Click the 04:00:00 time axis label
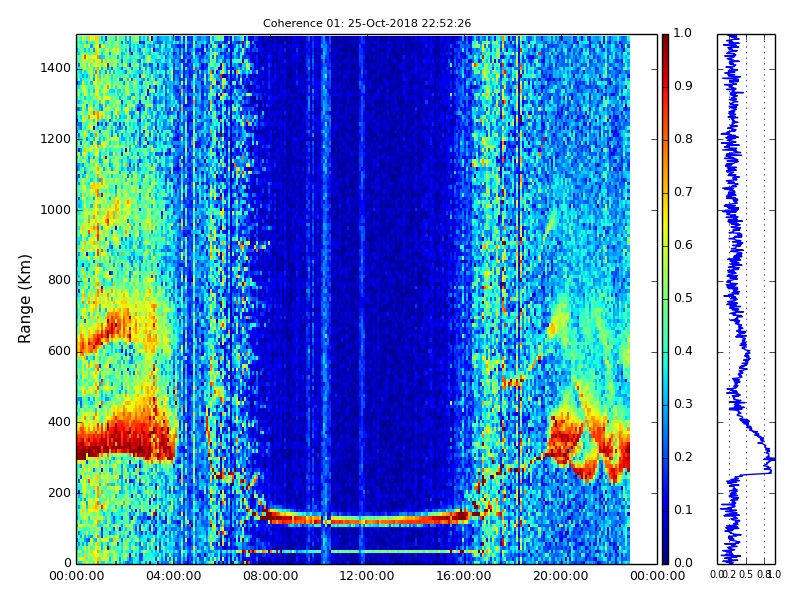The image size is (800, 600). coord(173,577)
